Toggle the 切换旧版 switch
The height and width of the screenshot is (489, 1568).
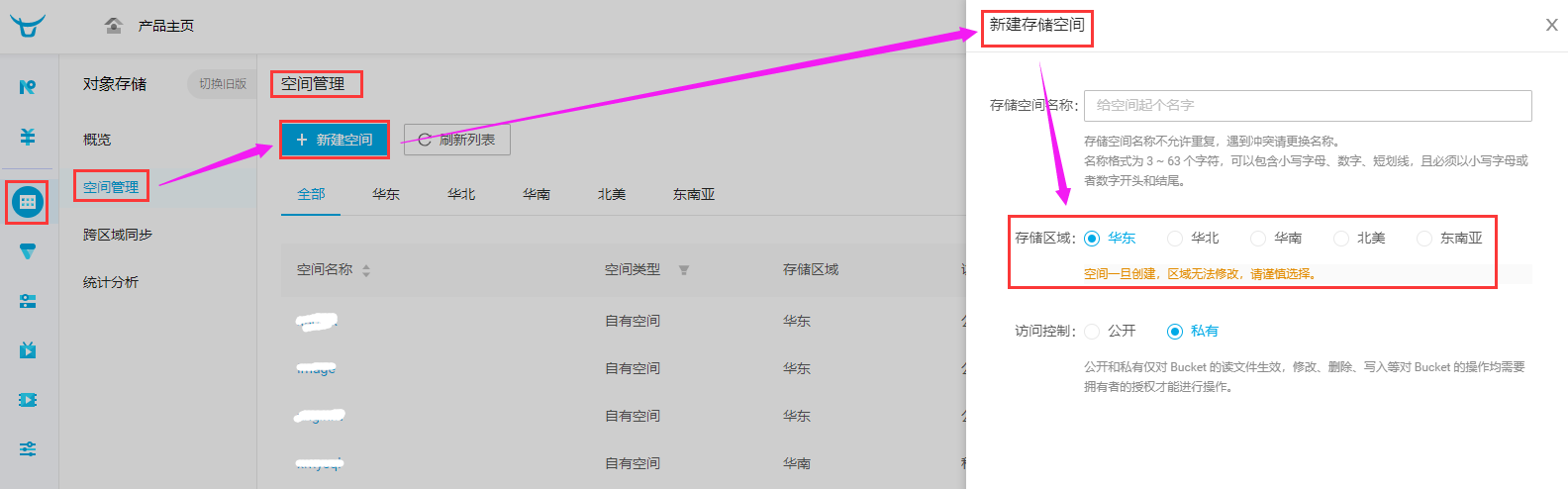222,84
